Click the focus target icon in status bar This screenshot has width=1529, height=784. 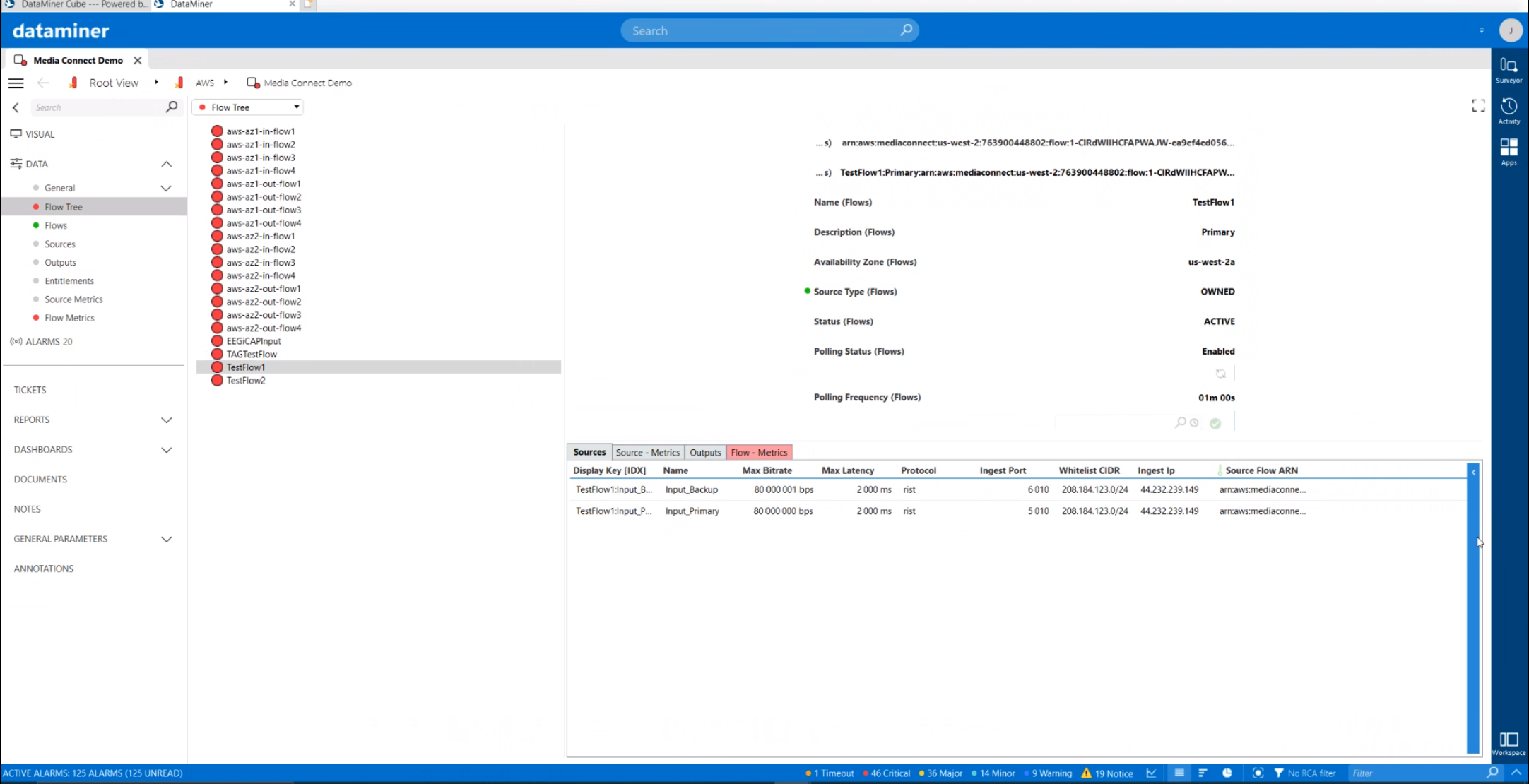(x=1258, y=773)
